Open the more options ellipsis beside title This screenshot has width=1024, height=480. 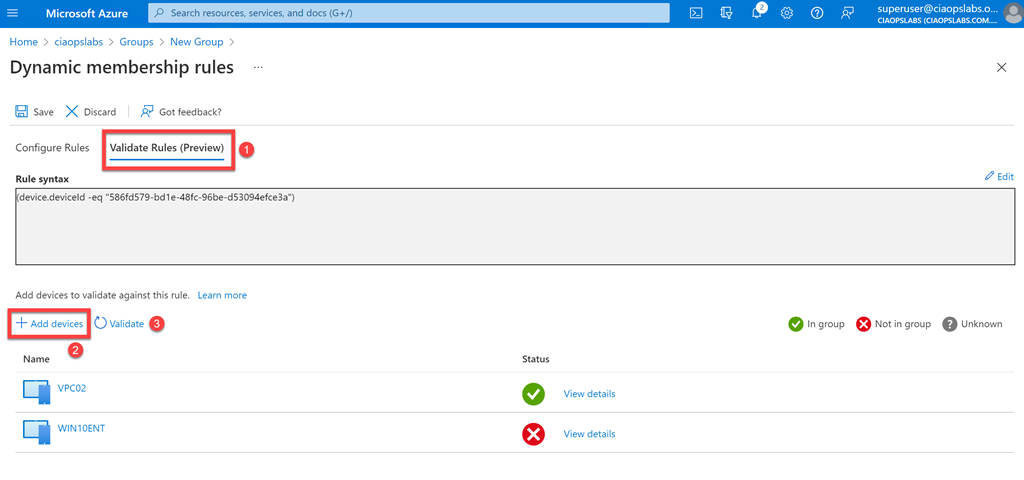[x=258, y=67]
